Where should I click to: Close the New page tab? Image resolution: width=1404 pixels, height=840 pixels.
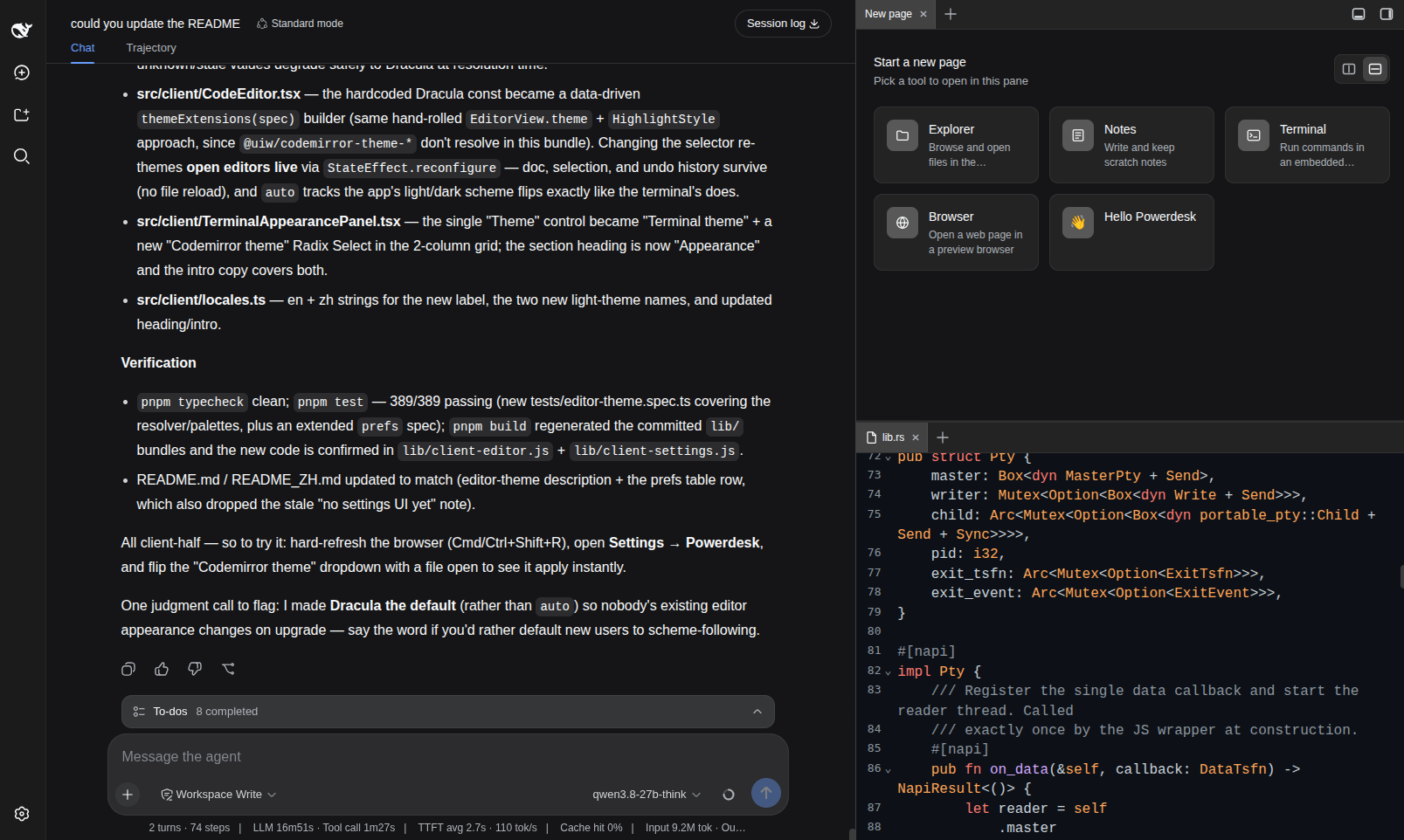(x=923, y=14)
